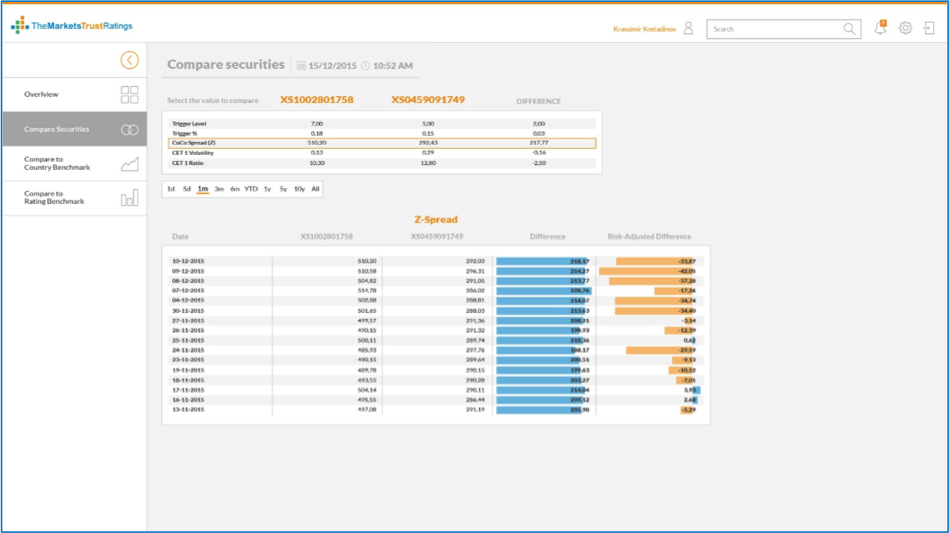Open Compare to Country Benchmark
Viewport: 949px width, 533px height.
pos(74,163)
